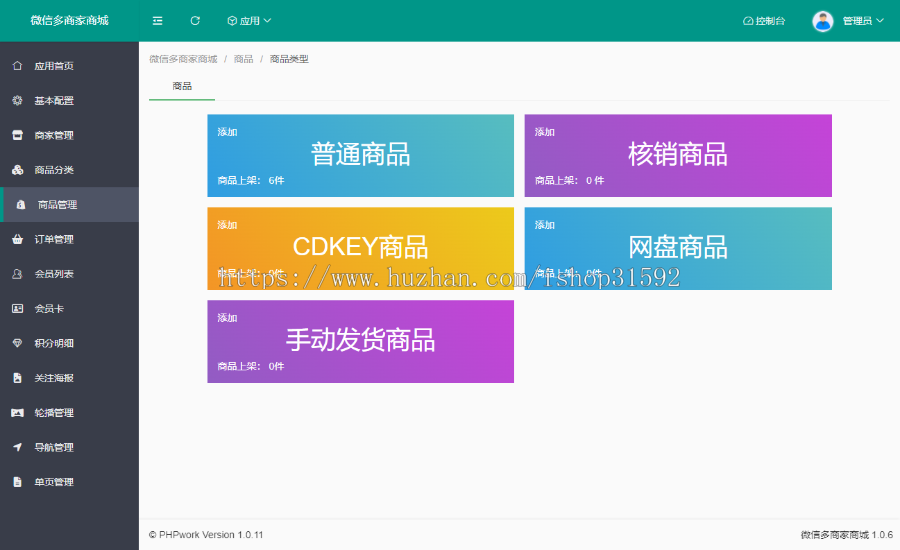This screenshot has width=900, height=550.
Task: Open the 控制台 console link
Action: click(764, 21)
